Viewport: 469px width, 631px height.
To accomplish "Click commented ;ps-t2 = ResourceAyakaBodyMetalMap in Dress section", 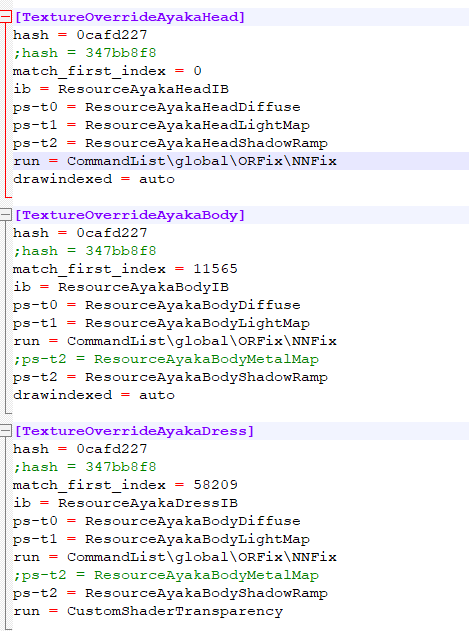I will click(166, 575).
